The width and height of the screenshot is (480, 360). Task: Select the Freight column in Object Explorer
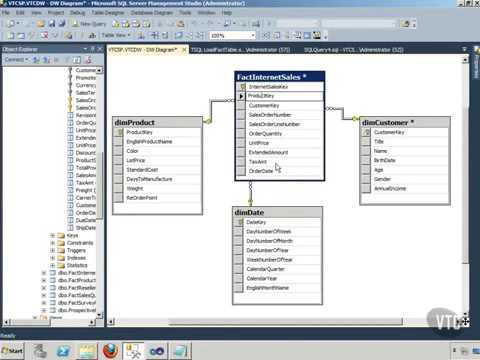pyautogui.click(x=85, y=190)
